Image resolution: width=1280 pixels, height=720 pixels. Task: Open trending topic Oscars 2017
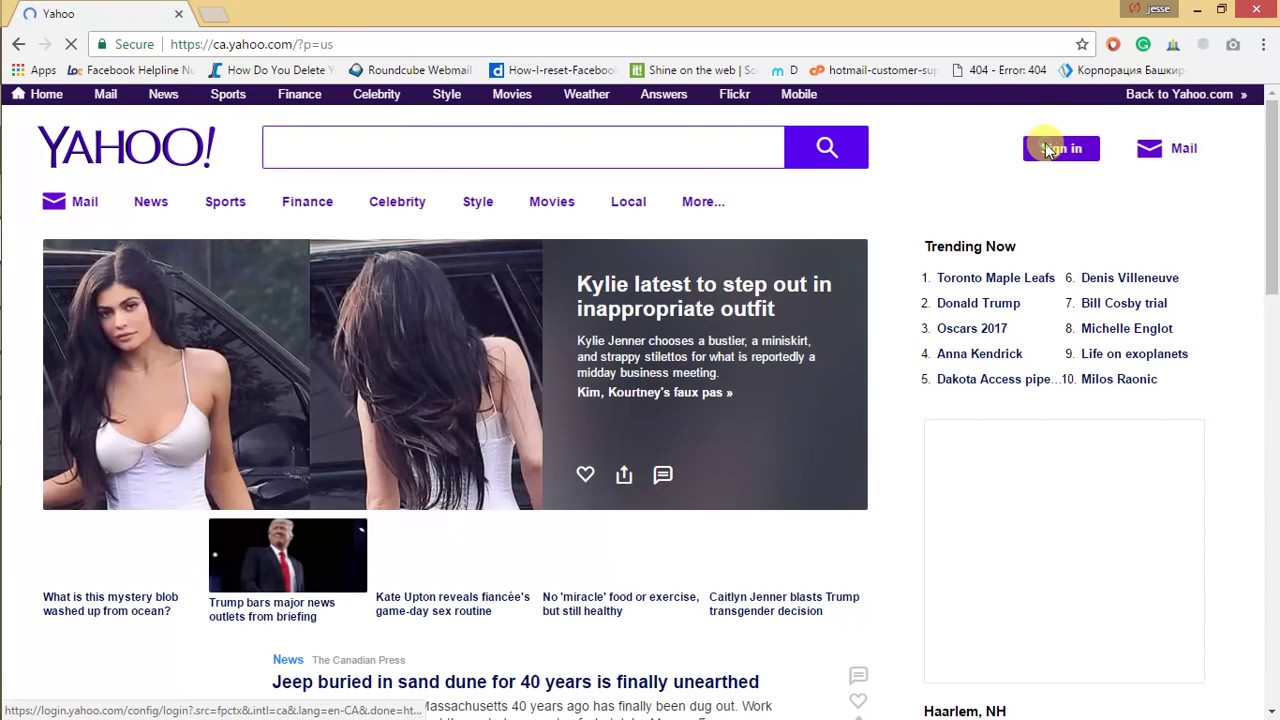(x=972, y=328)
